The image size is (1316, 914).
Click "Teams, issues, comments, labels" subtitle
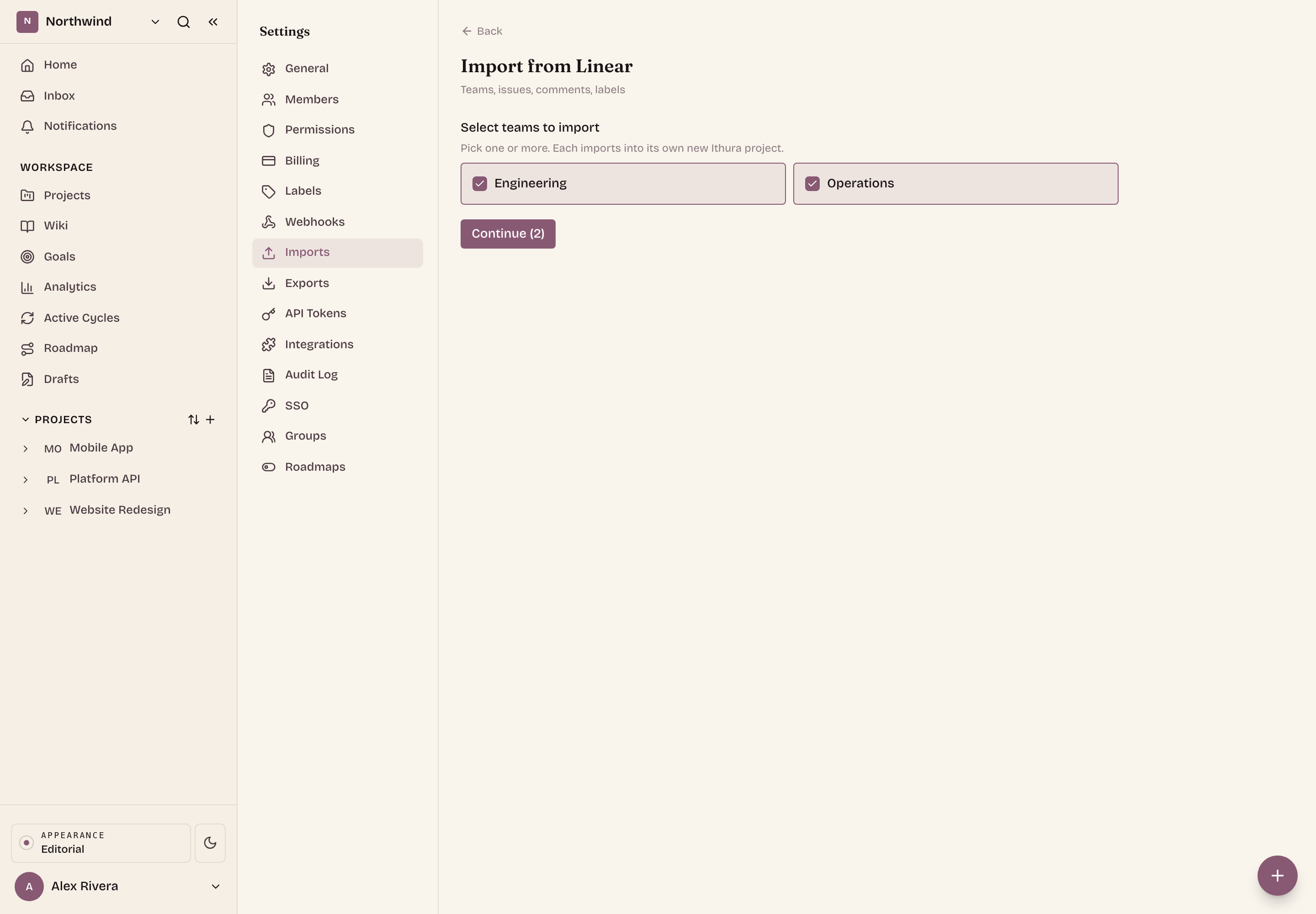pyautogui.click(x=542, y=89)
